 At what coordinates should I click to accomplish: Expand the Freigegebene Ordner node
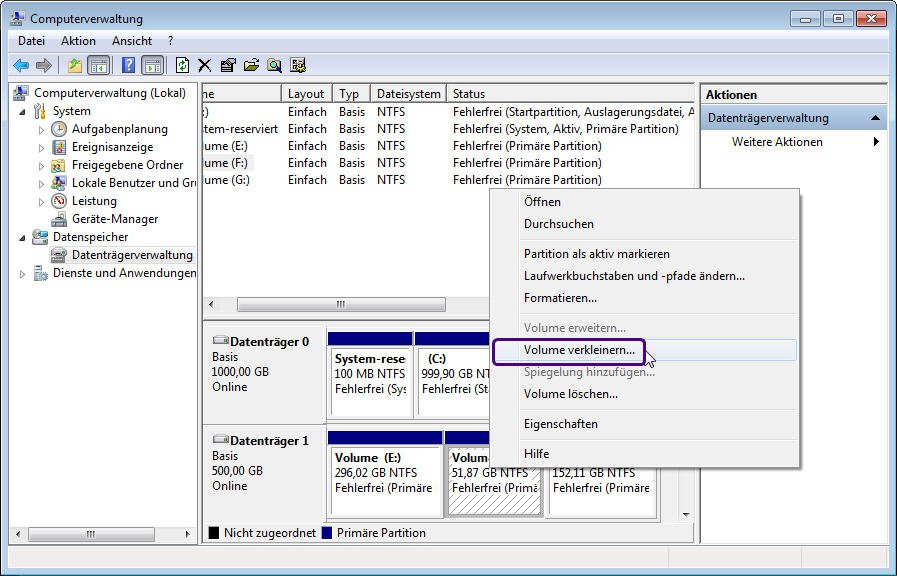pos(41,166)
